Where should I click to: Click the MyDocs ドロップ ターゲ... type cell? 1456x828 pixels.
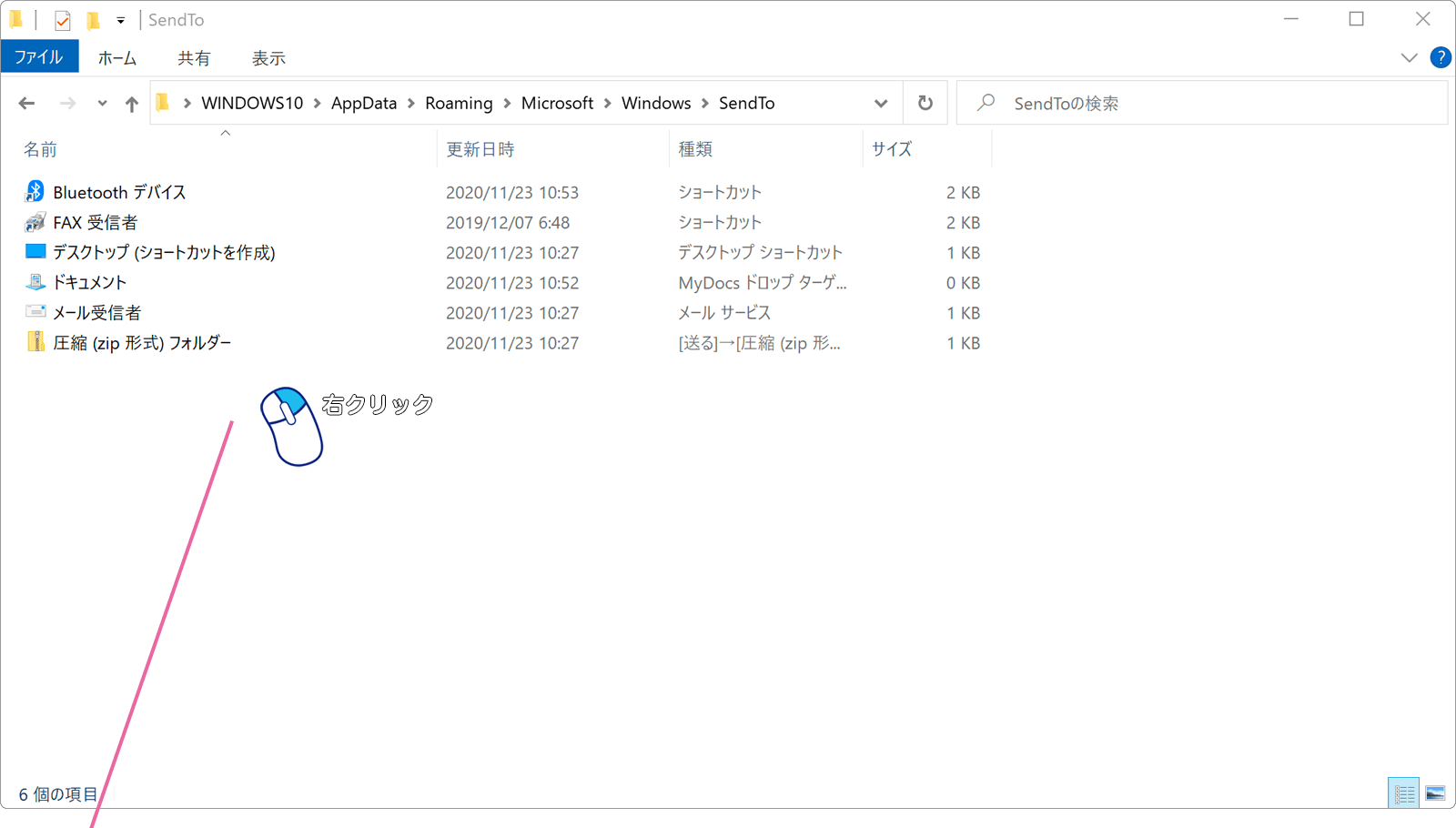[x=763, y=282]
